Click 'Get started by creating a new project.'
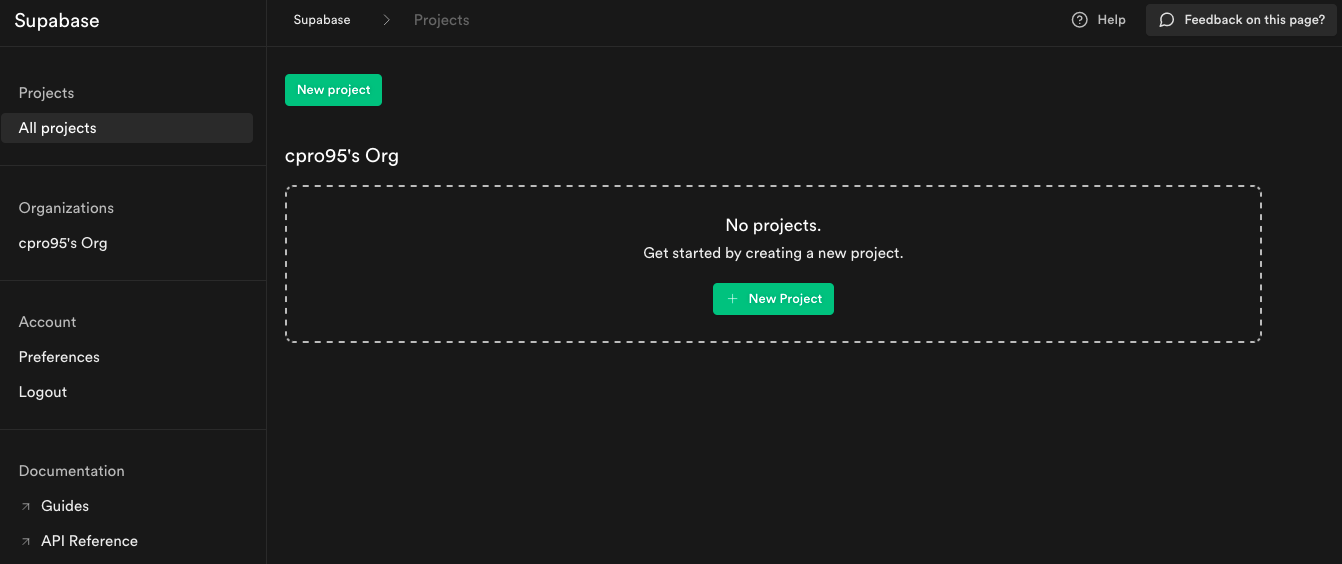The height and width of the screenshot is (564, 1342). click(773, 253)
